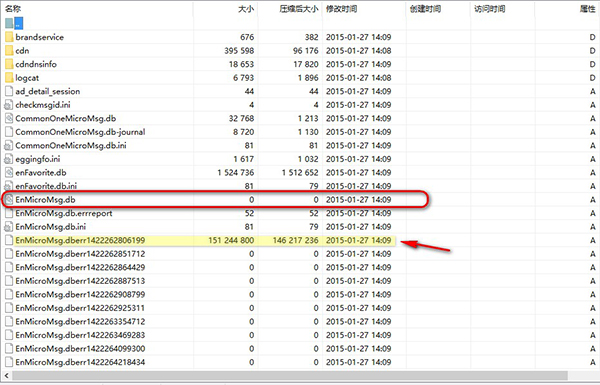600x385 pixels.
Task: Click the checkmsgid.ini file icon
Action: click(8, 105)
